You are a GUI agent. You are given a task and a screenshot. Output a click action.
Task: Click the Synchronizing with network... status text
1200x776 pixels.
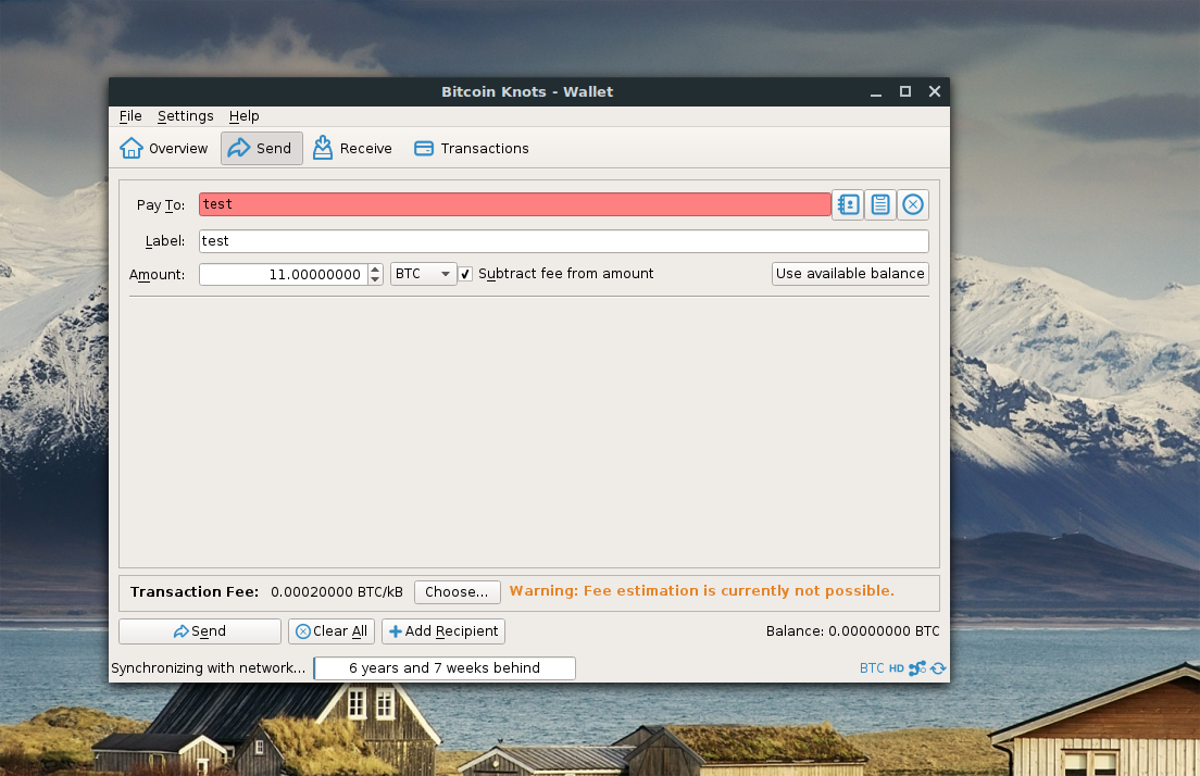pos(208,668)
